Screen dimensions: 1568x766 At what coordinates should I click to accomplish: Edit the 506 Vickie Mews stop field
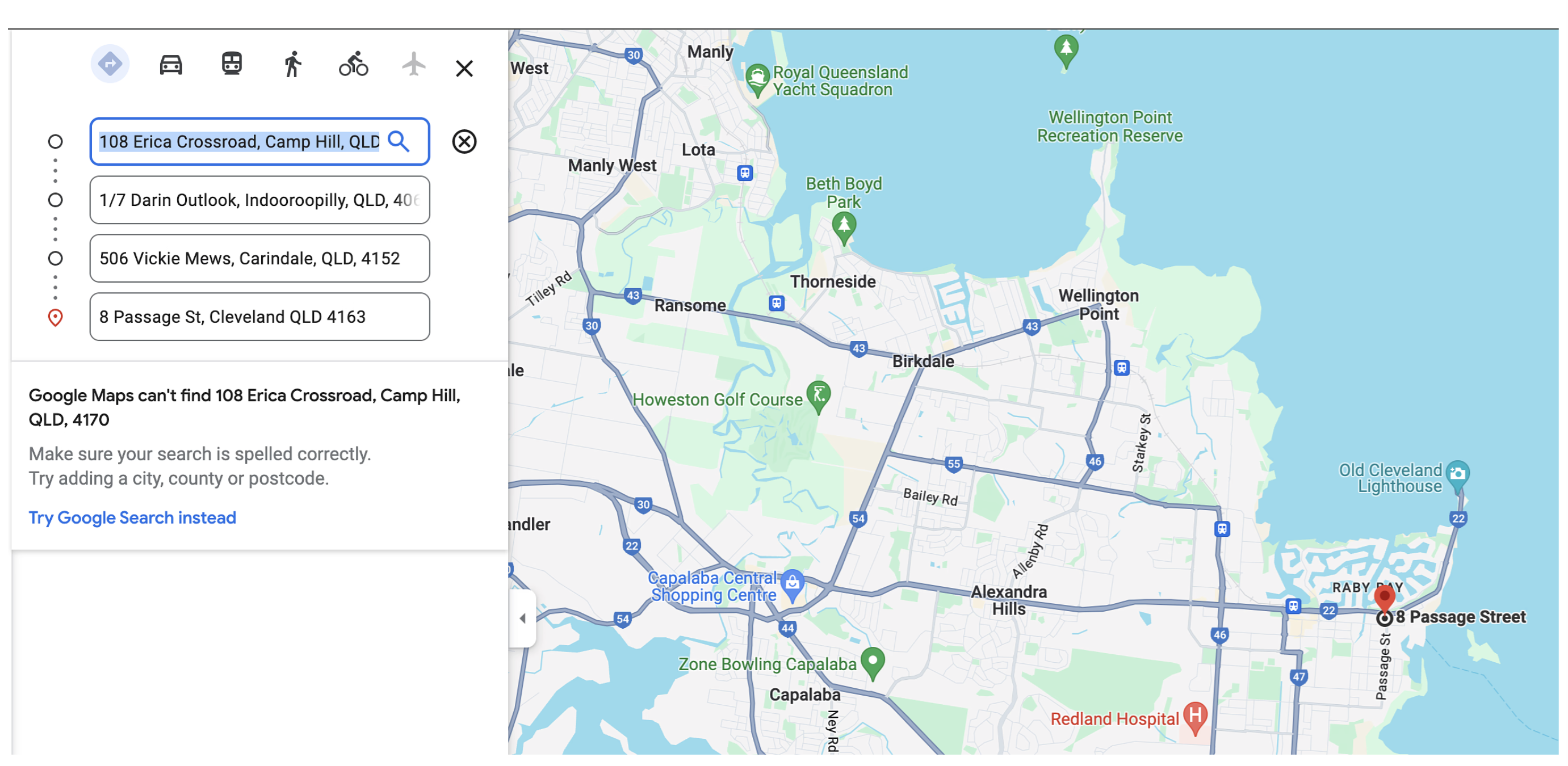259,258
